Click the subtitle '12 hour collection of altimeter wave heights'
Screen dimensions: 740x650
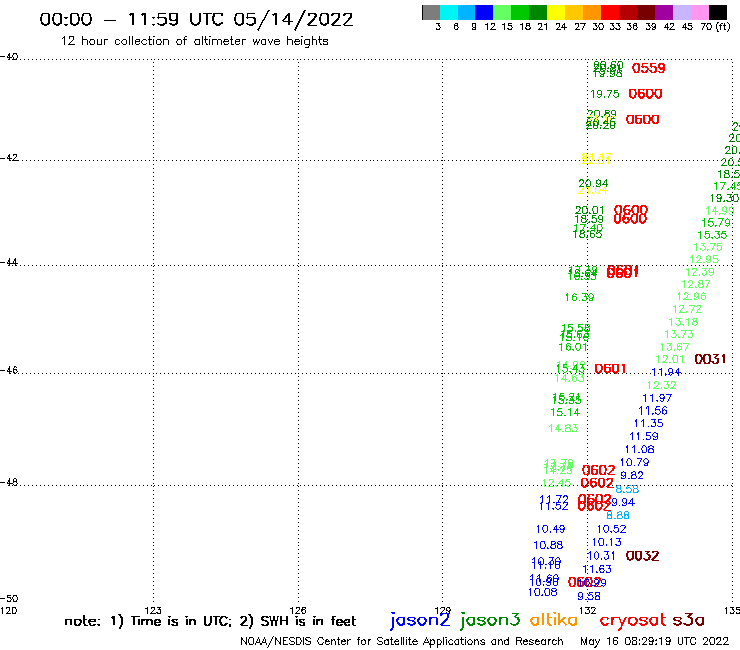(x=194, y=41)
